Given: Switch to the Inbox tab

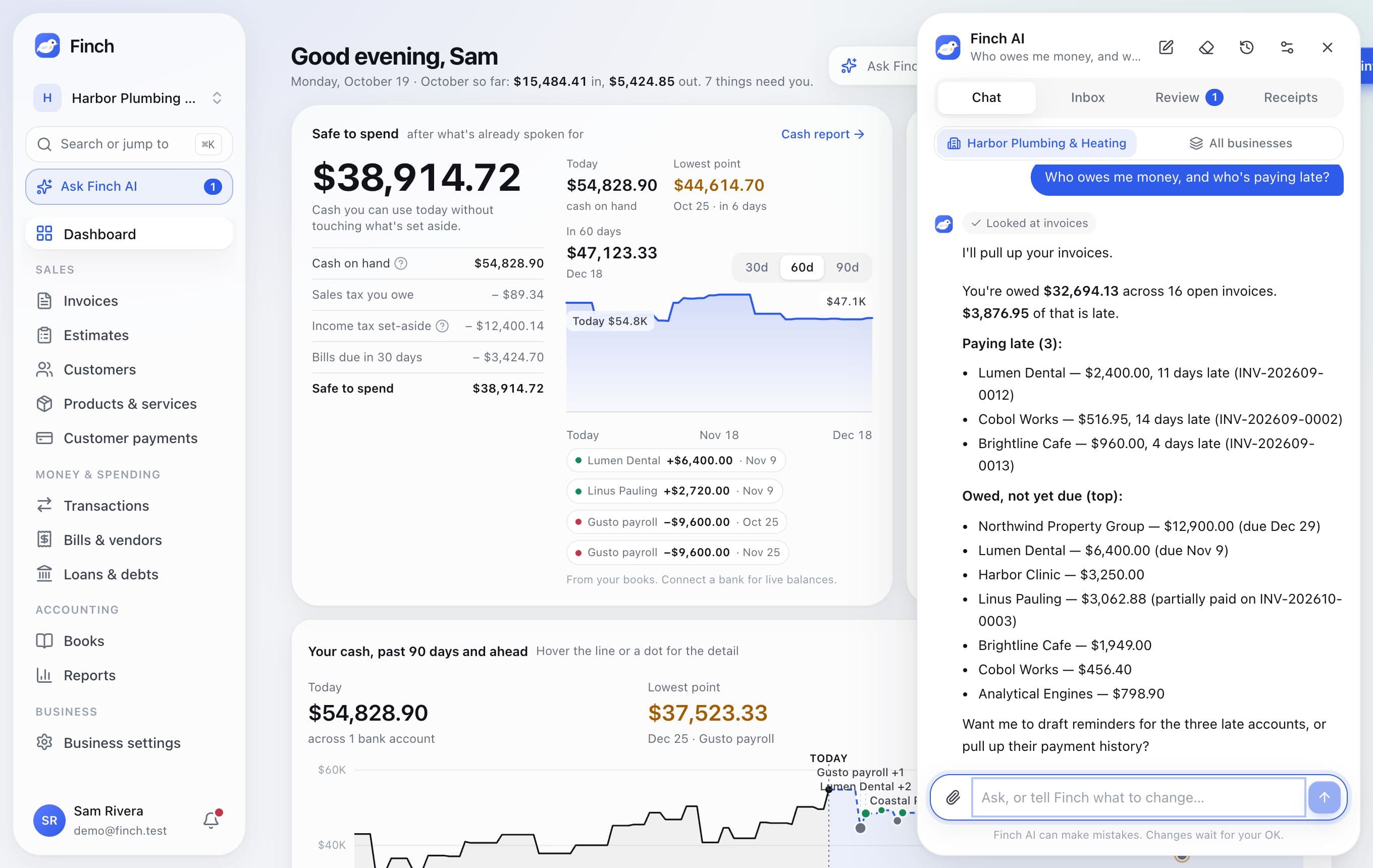Looking at the screenshot, I should (x=1087, y=97).
